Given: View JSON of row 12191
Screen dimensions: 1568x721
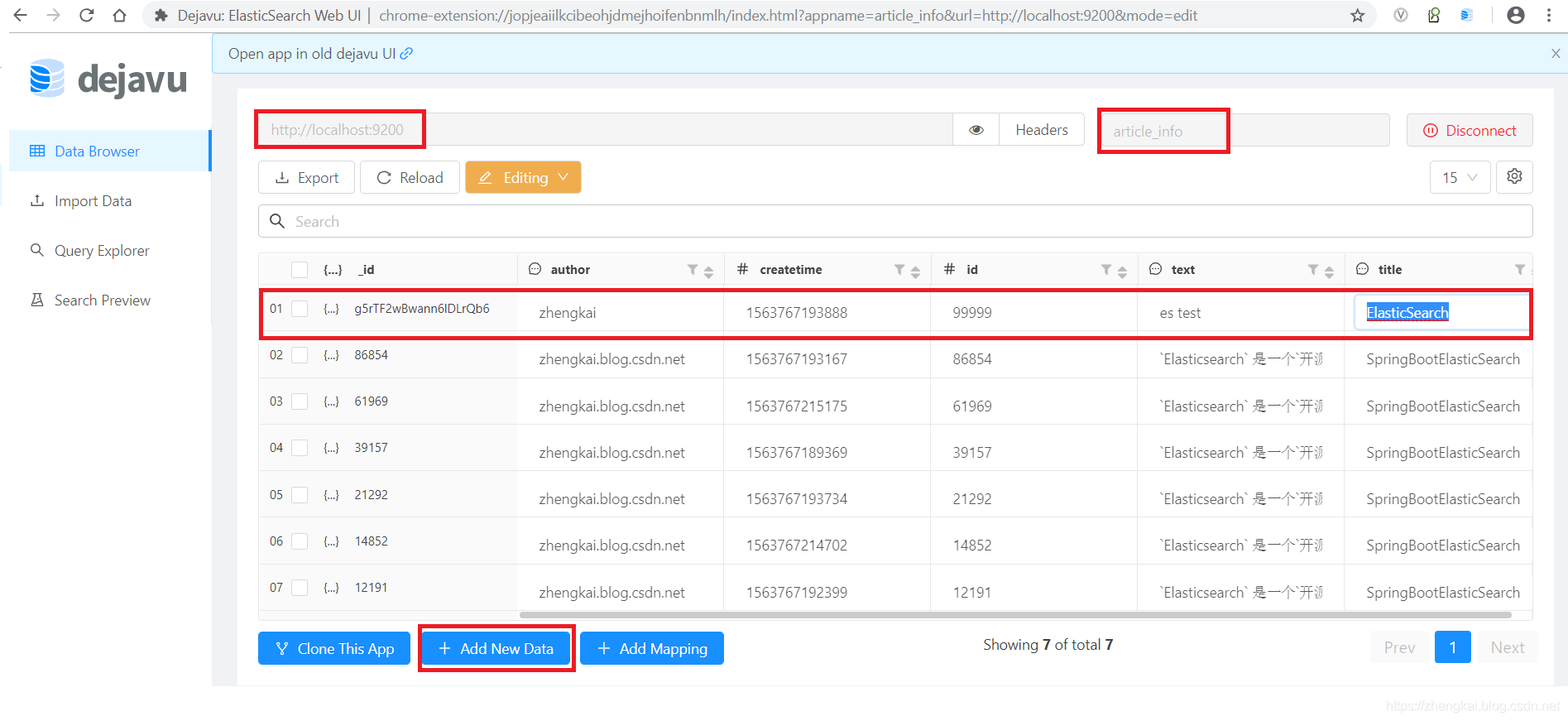Looking at the screenshot, I should pos(332,588).
